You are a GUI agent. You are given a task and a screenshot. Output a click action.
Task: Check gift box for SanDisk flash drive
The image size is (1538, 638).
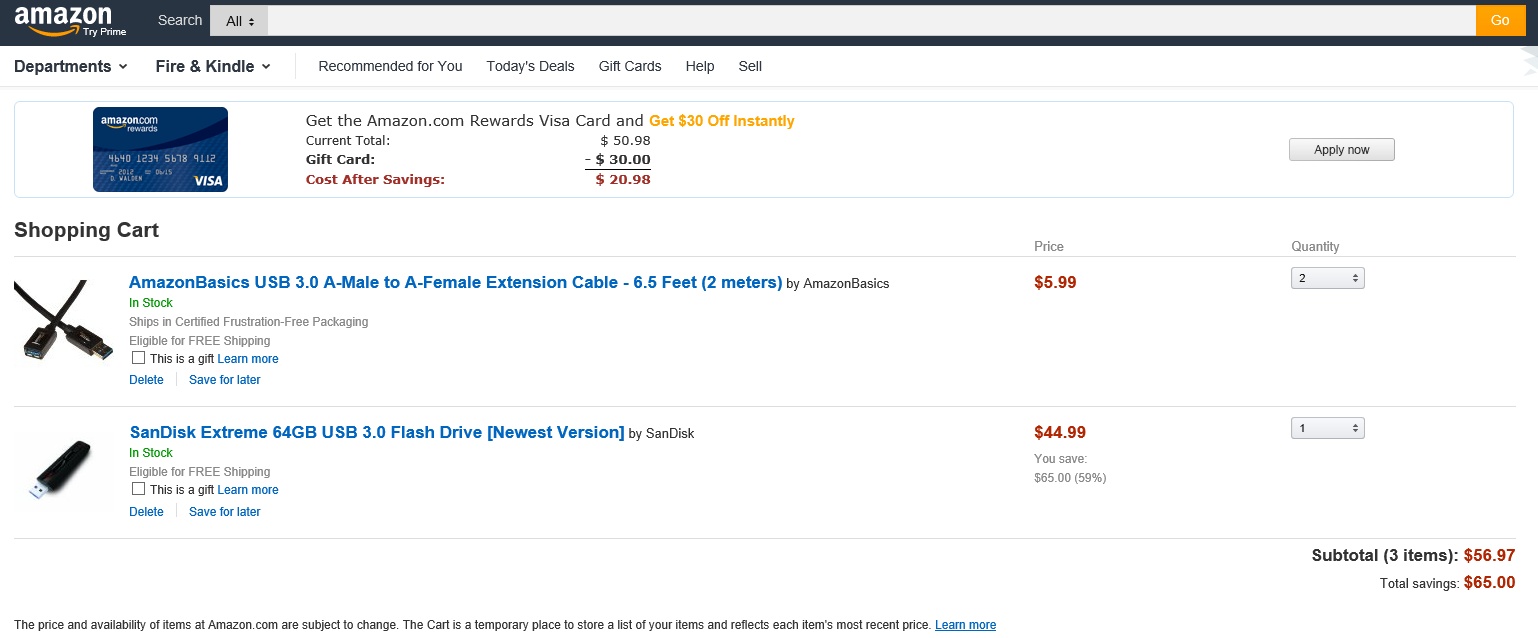pyautogui.click(x=139, y=489)
